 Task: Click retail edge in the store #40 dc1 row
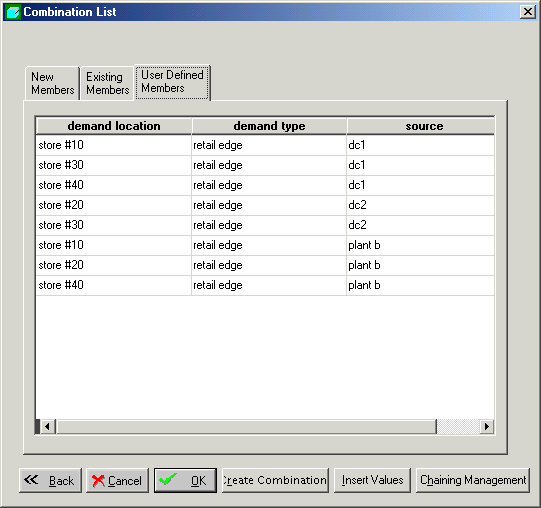click(269, 185)
